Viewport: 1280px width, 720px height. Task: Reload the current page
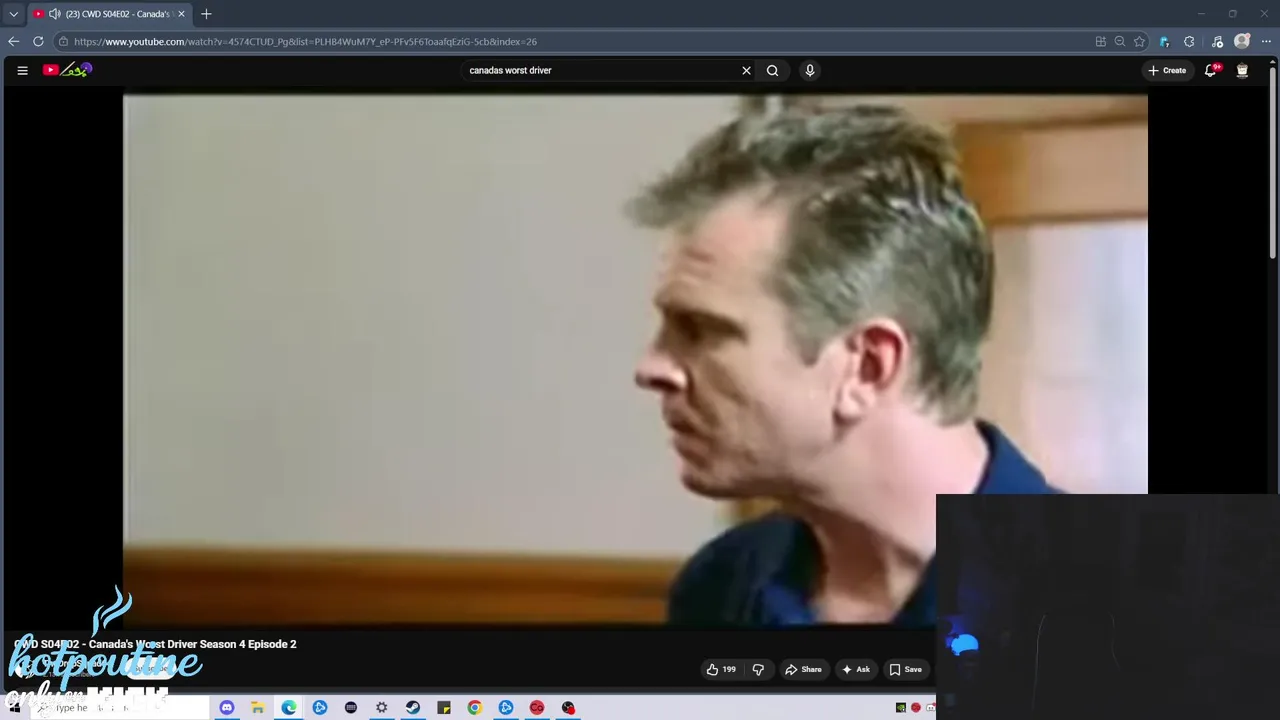pyautogui.click(x=38, y=41)
